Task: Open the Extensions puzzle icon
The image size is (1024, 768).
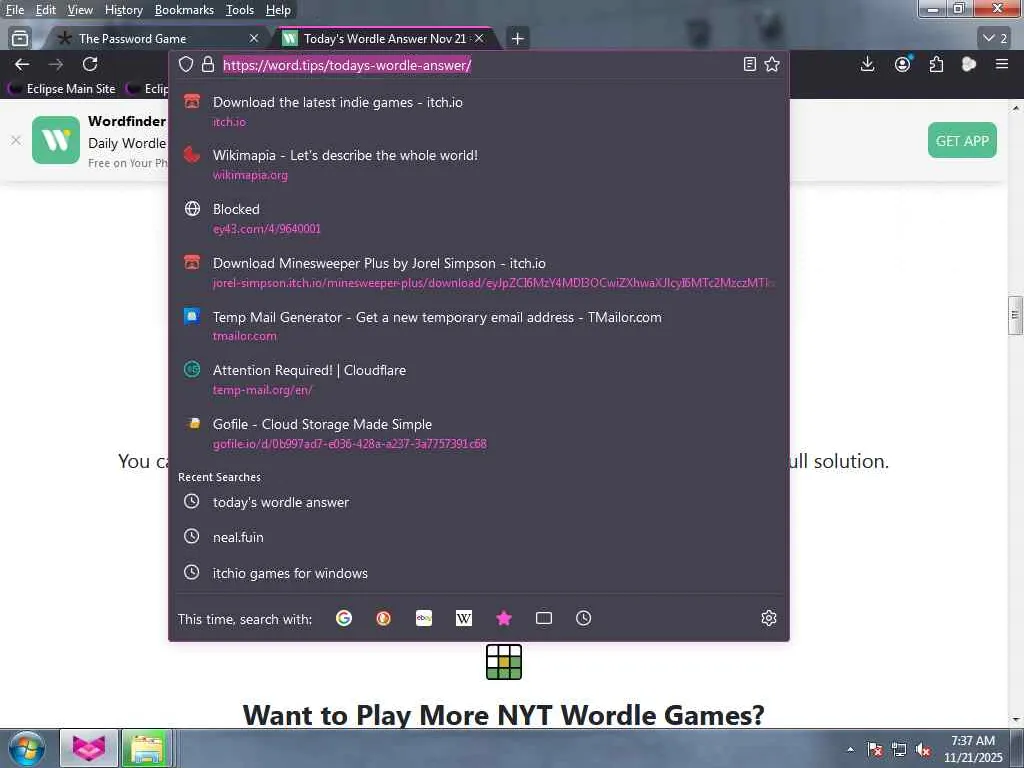Action: point(936,64)
